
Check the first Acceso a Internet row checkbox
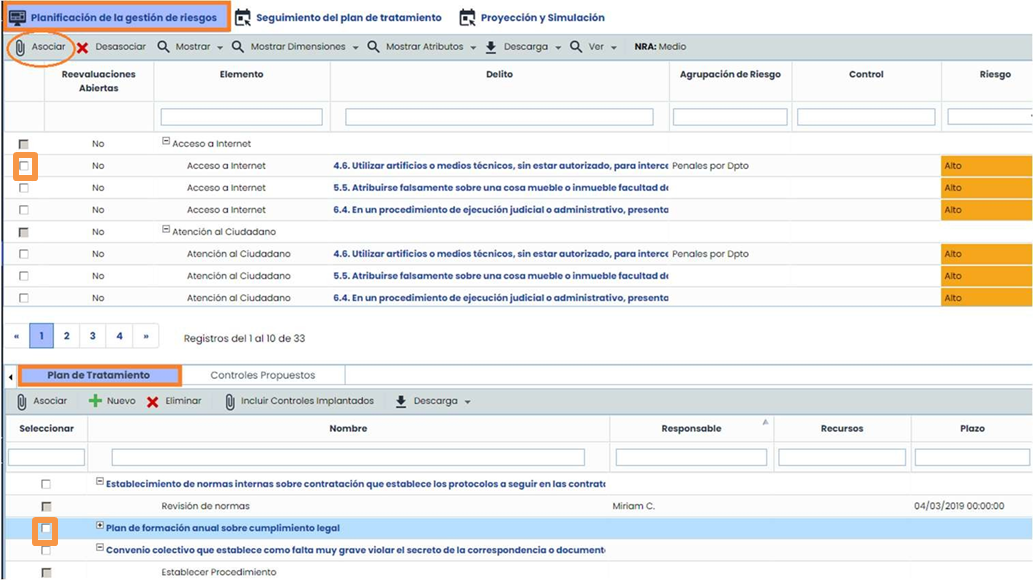[x=22, y=165]
